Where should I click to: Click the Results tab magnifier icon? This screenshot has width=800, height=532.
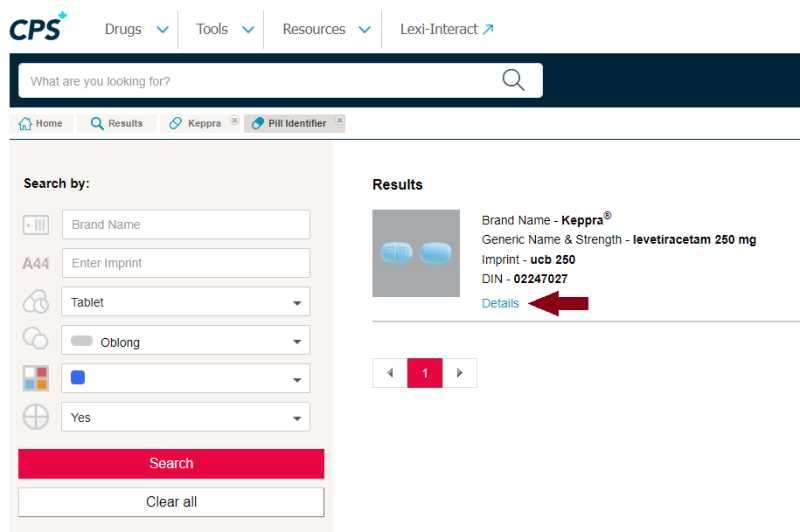(x=97, y=123)
